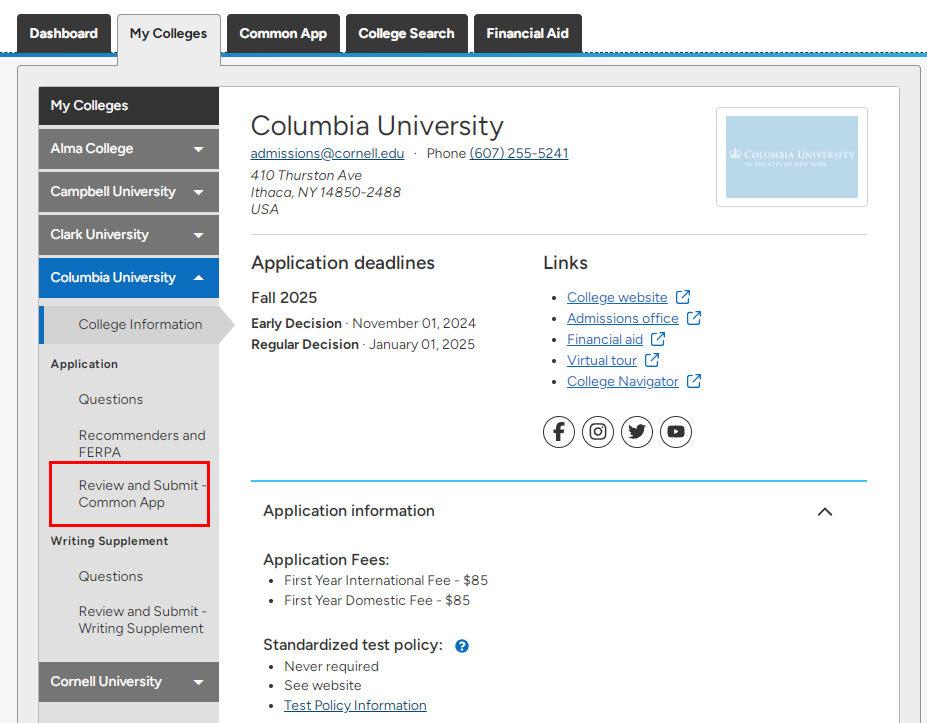
Task: Open Questions under Application
Action: pos(111,400)
